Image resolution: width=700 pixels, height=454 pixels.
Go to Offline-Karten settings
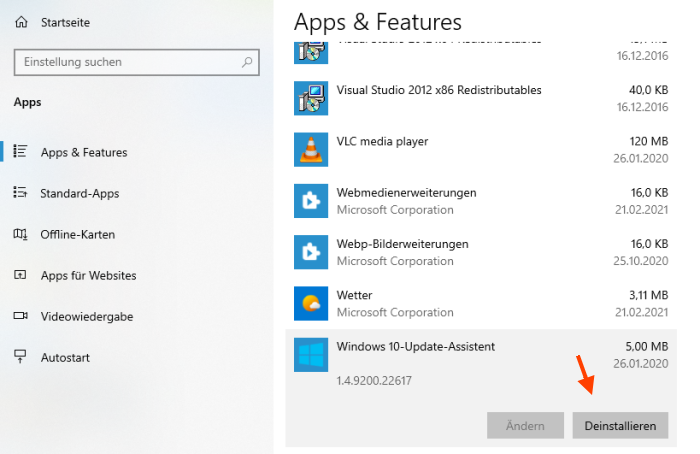tap(77, 234)
